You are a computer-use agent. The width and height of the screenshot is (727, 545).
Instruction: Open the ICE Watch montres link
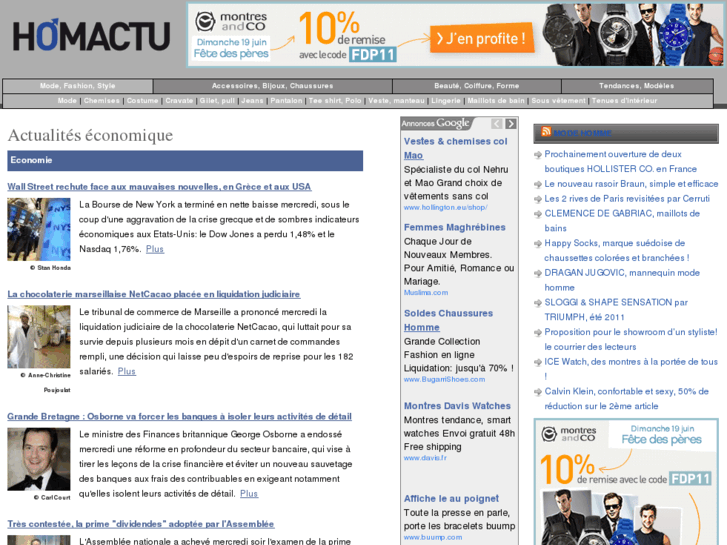tap(631, 369)
